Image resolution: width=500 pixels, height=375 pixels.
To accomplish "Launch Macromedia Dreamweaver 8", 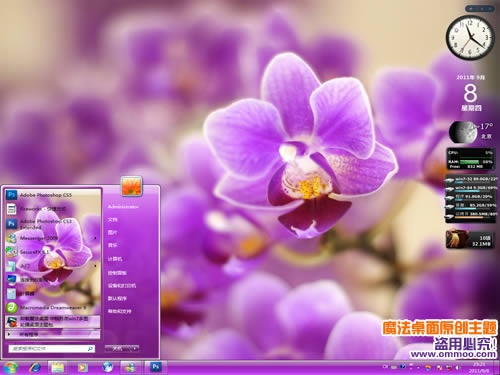I will tap(53, 307).
